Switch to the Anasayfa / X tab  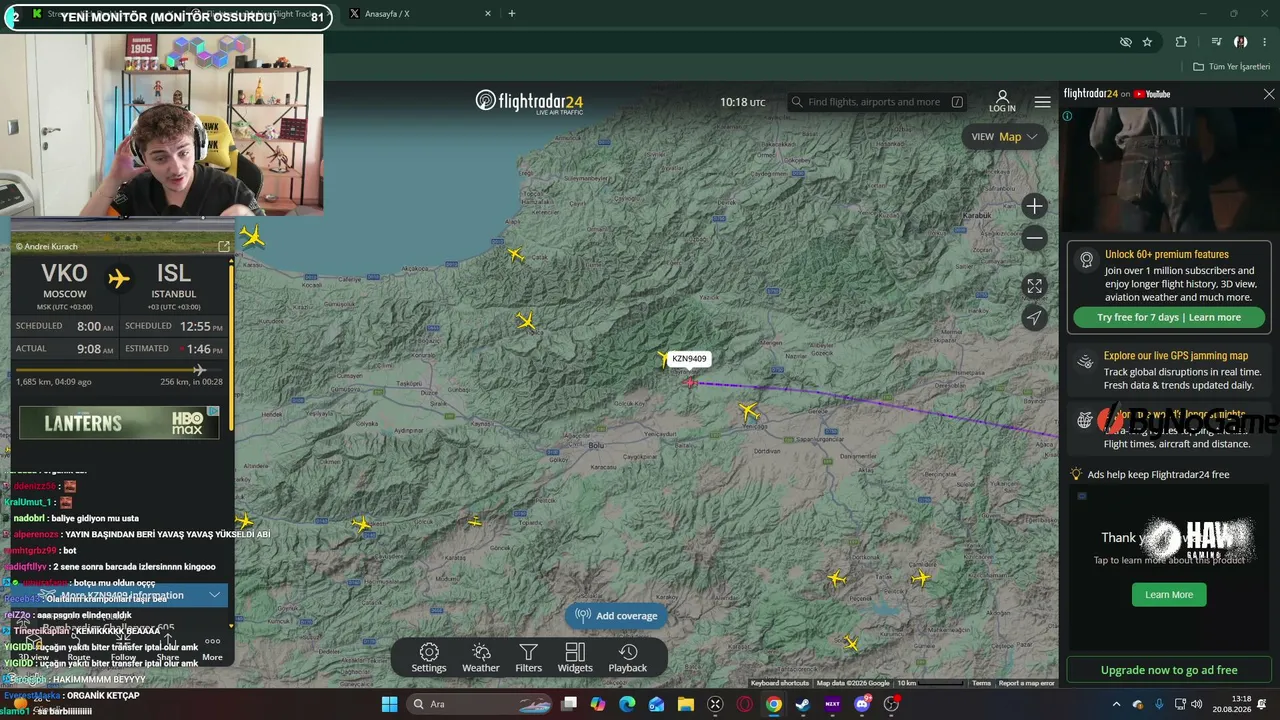point(418,14)
